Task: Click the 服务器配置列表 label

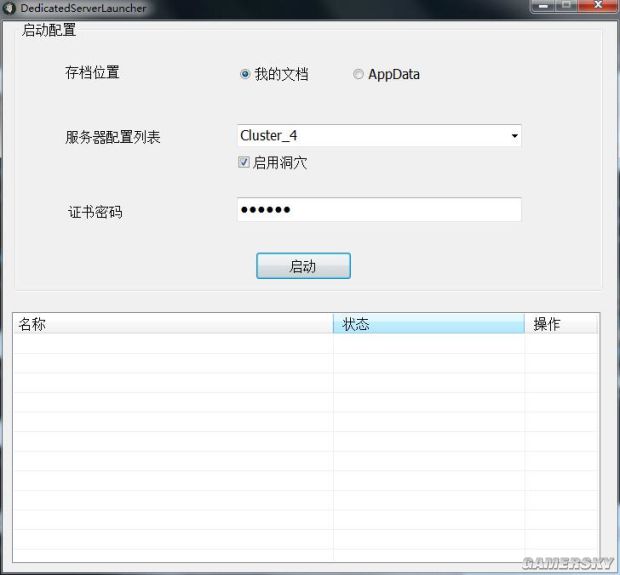Action: pos(112,137)
